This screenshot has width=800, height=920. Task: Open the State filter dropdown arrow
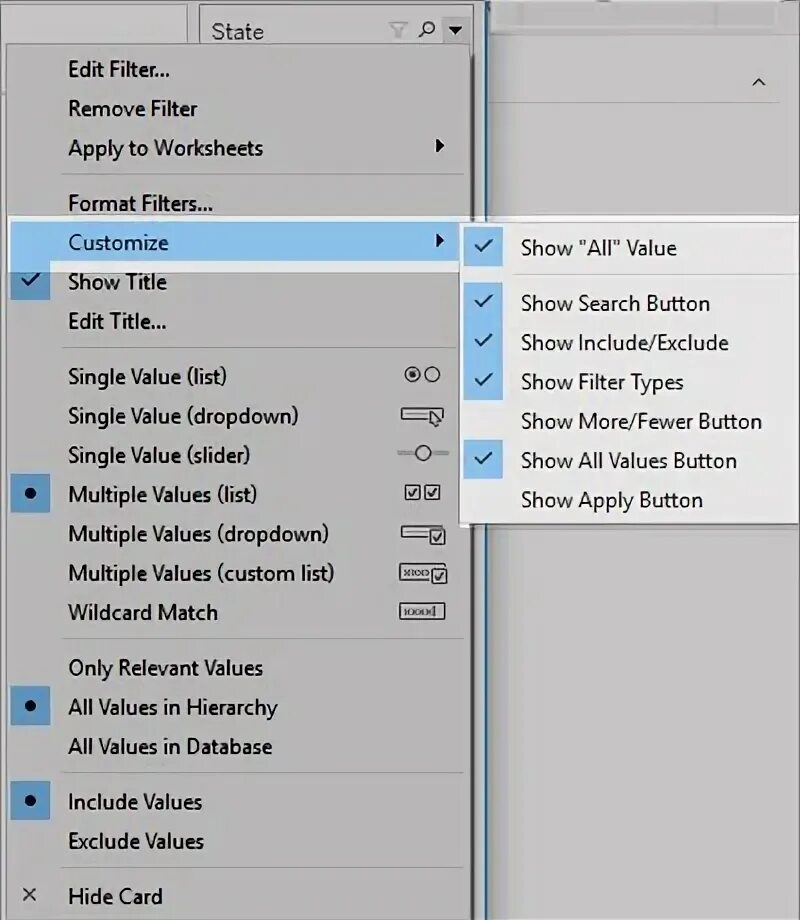[455, 30]
